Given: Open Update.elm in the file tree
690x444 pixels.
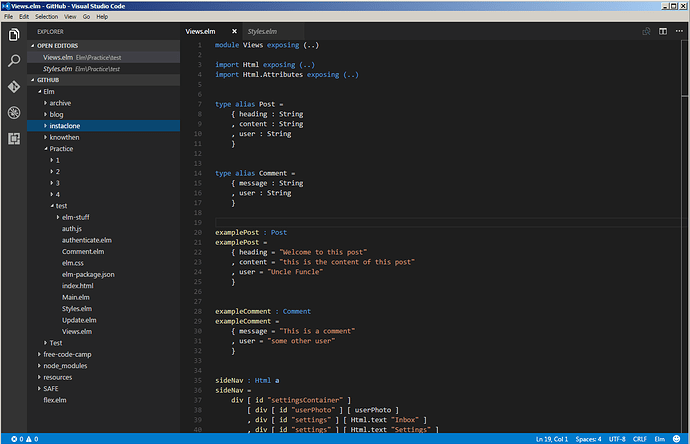Looking at the screenshot, I should click(77, 320).
